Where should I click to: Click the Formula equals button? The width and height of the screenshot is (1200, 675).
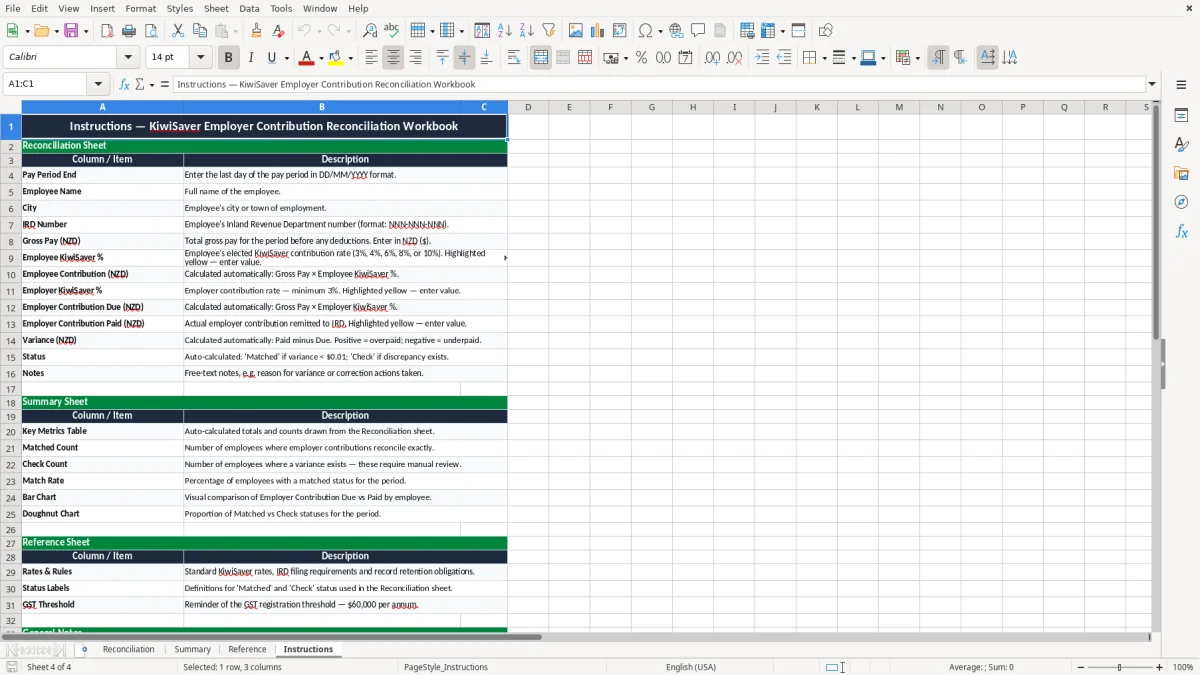[165, 84]
